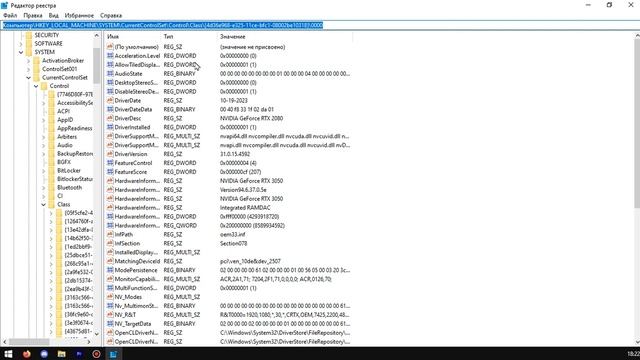Image resolution: width=640 pixels, height=360 pixels.
Task: Select the SECURITY folder icon
Action: click(29, 35)
